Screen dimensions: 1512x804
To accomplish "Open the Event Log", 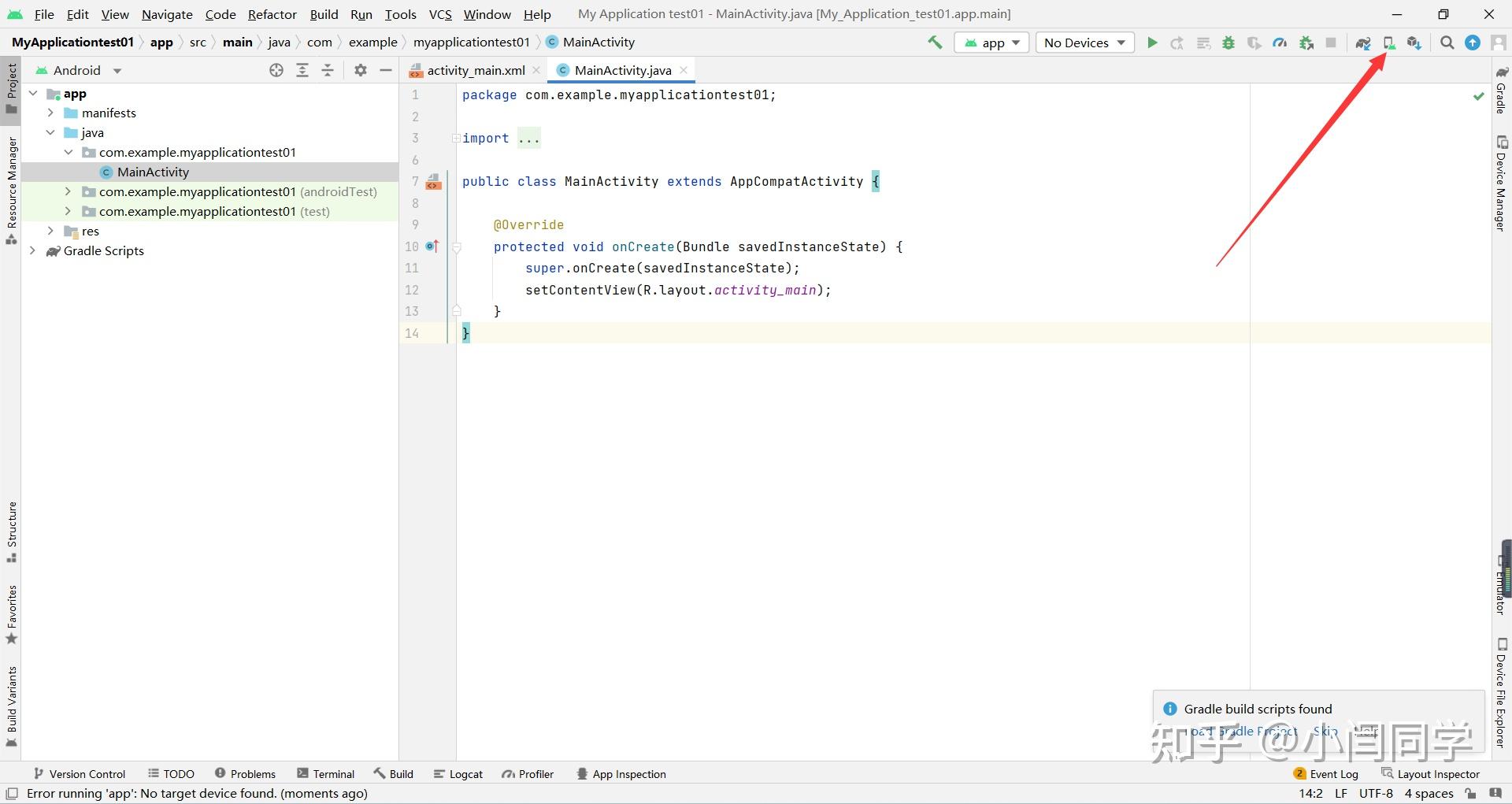I will (x=1326, y=774).
